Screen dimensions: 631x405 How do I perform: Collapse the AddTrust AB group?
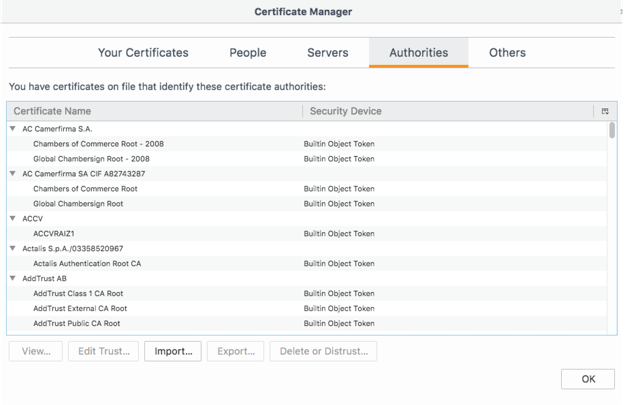click(13, 279)
